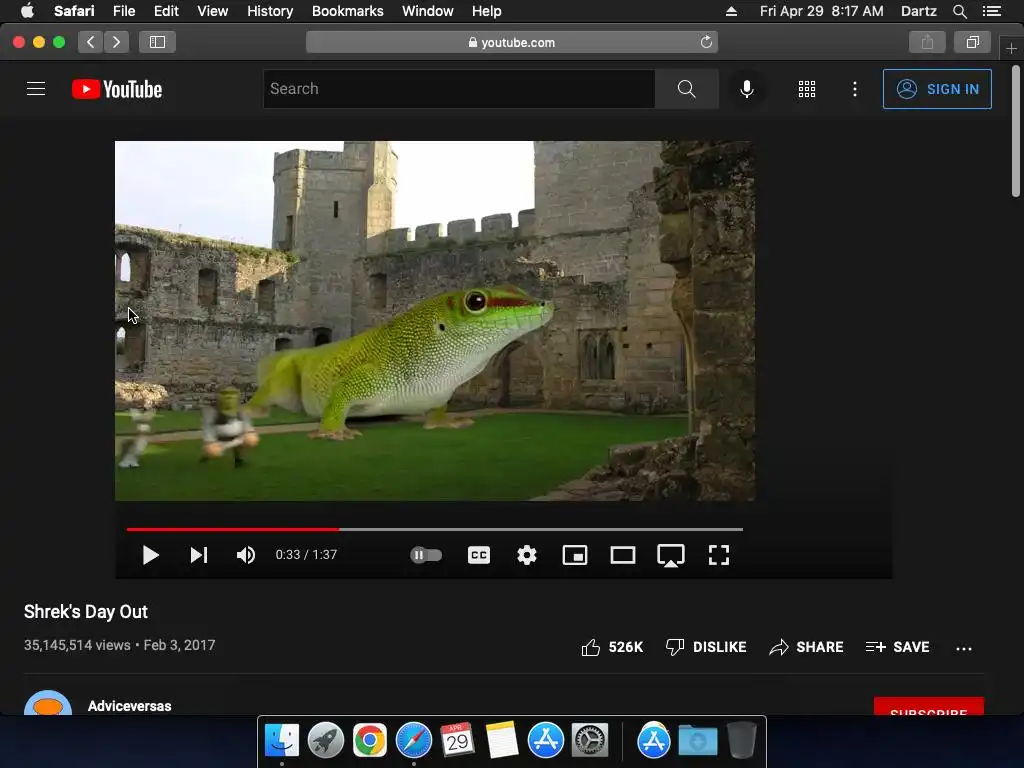Show all Safari tabs overview
This screenshot has height=768, width=1024.
click(x=972, y=42)
